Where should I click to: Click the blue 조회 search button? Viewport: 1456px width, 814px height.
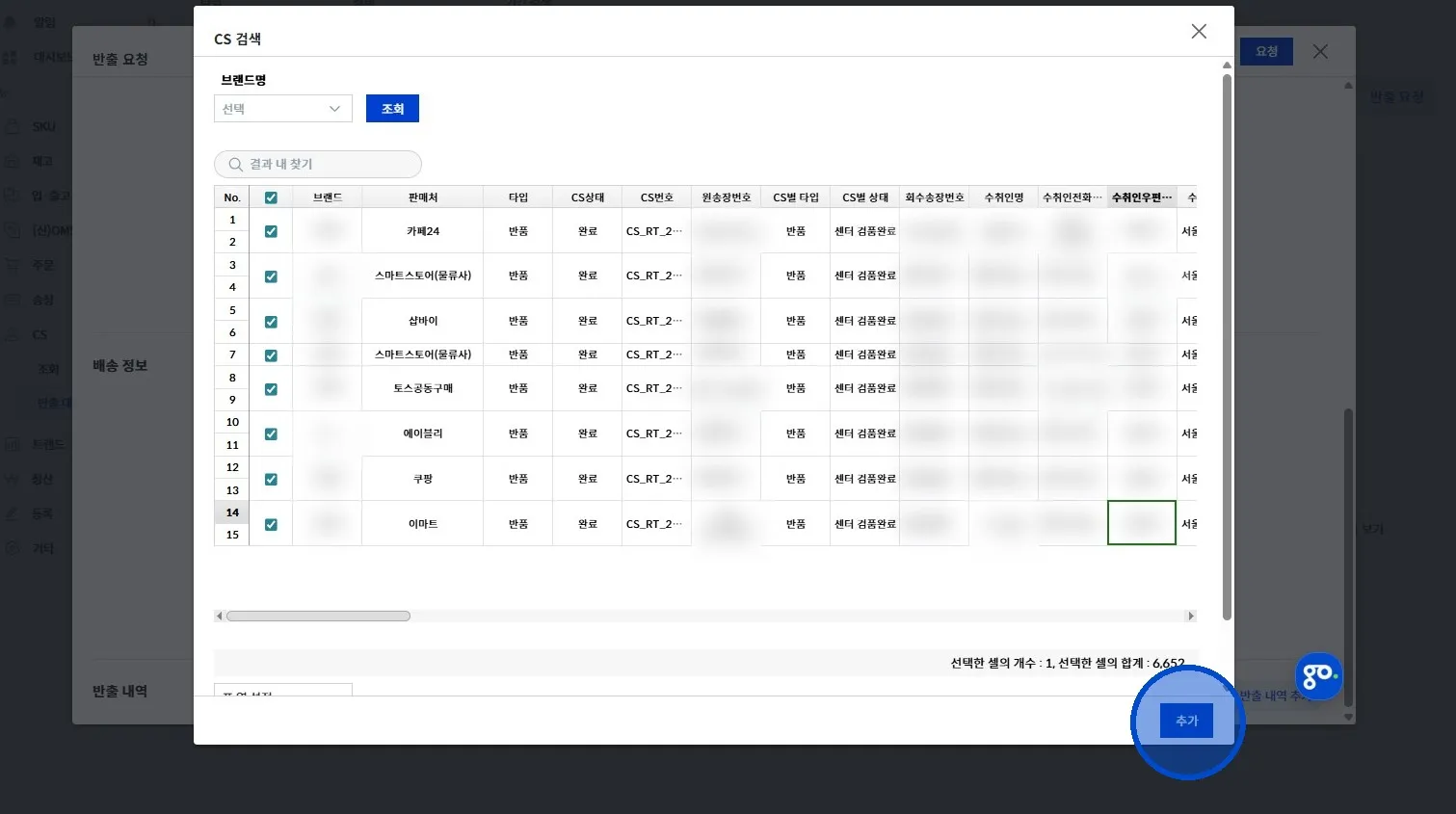pos(392,109)
